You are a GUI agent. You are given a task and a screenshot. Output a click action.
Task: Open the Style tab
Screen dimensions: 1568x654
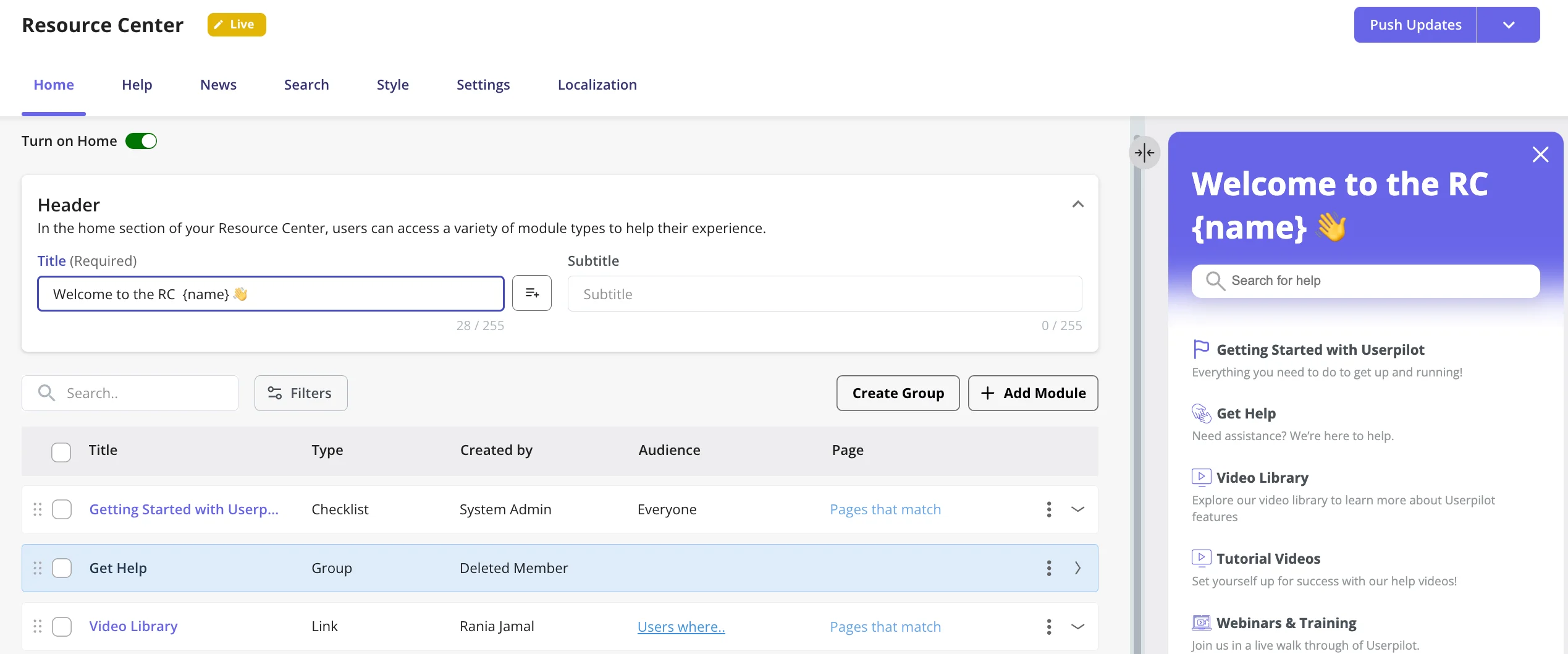393,85
